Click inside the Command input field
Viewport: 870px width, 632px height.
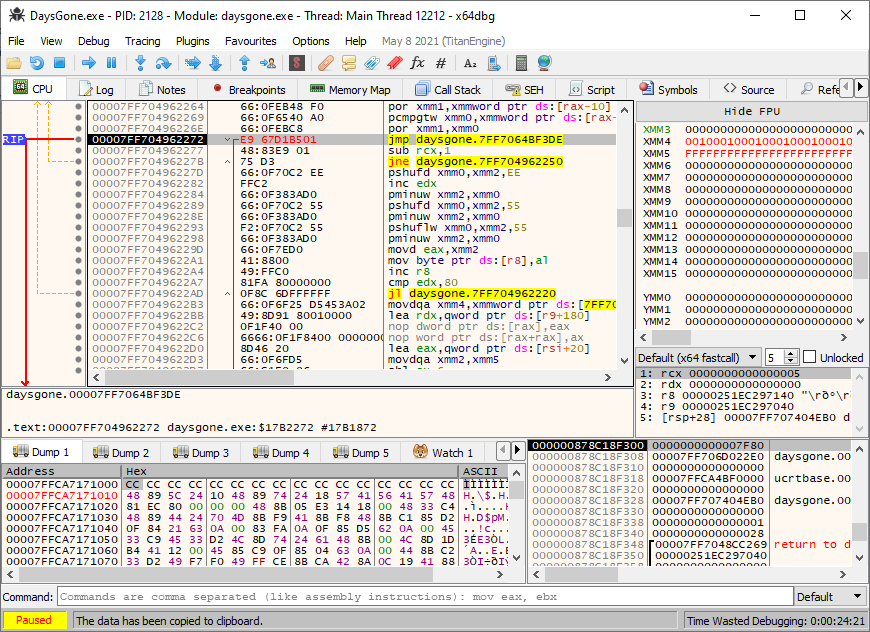[x=420, y=597]
